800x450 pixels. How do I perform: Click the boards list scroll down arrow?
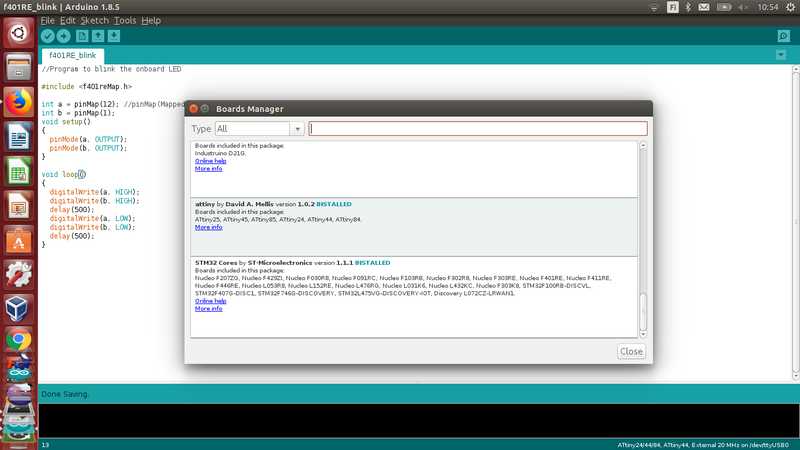click(x=643, y=334)
